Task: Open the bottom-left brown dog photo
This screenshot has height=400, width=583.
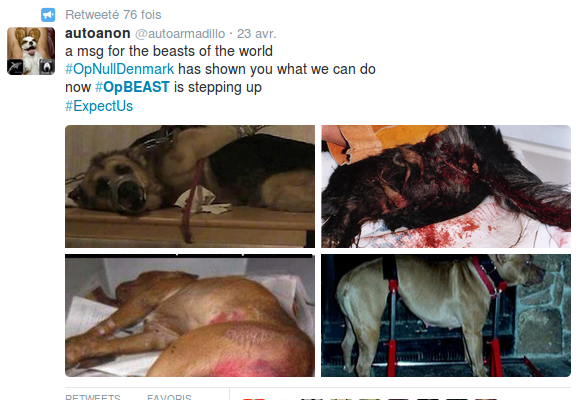Action: (x=190, y=315)
